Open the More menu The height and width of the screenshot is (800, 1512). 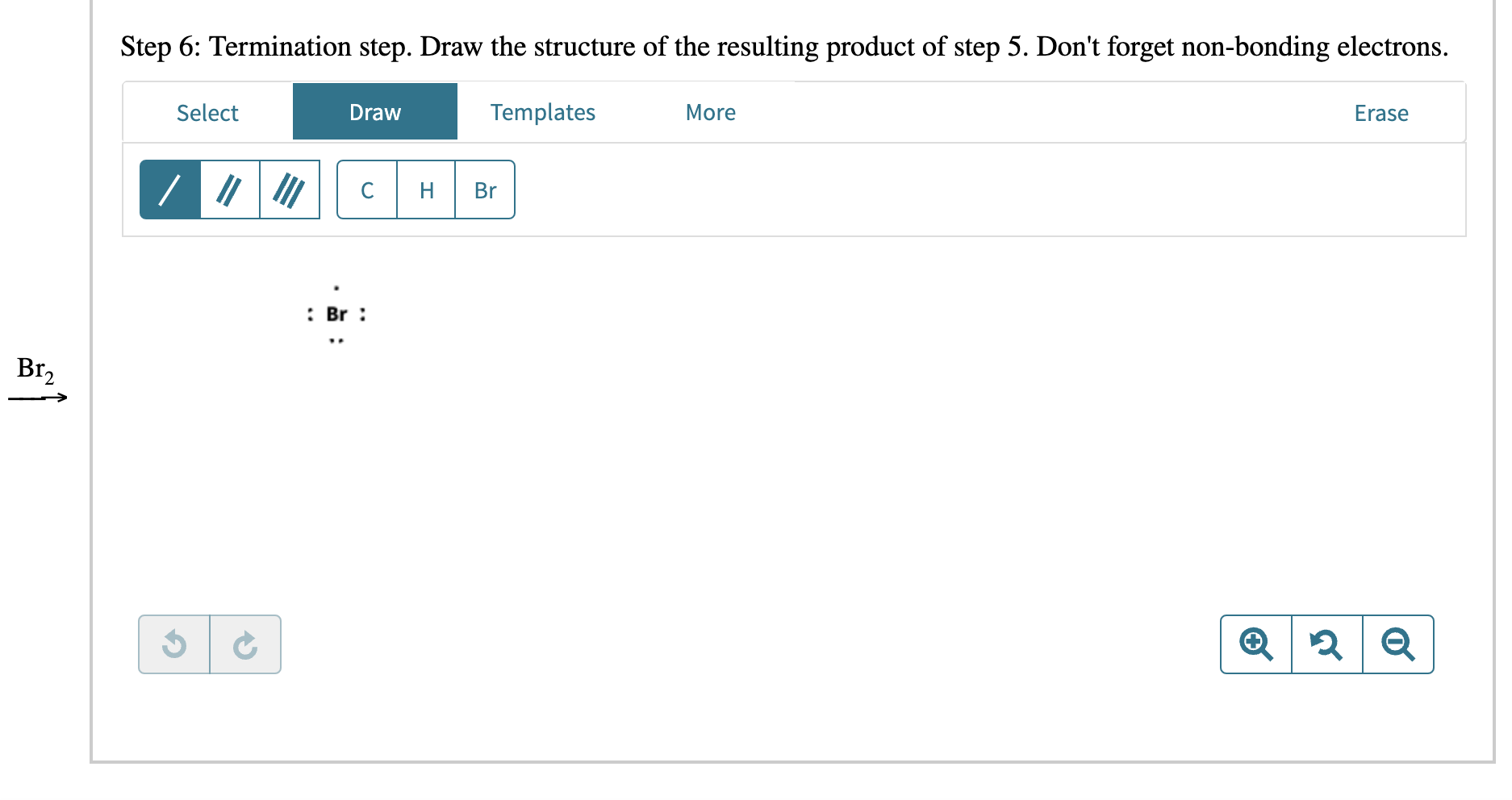click(710, 112)
